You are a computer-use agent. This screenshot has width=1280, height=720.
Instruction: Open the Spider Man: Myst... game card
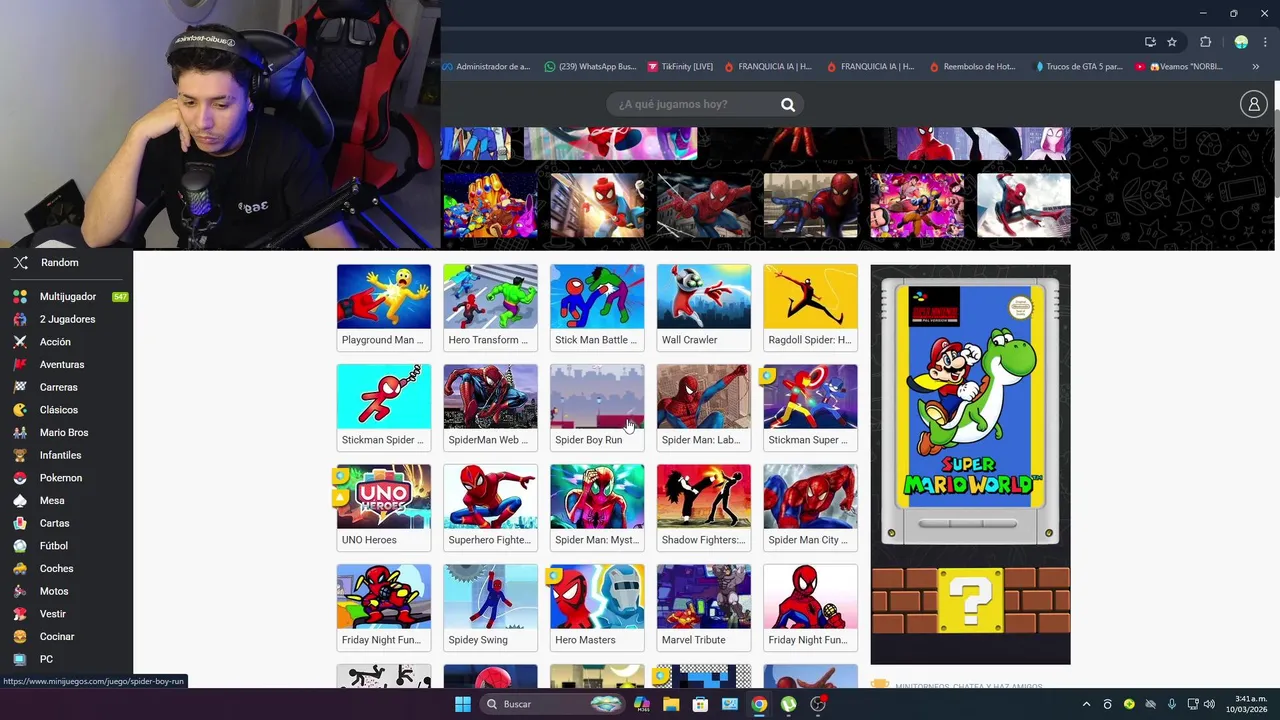click(597, 507)
